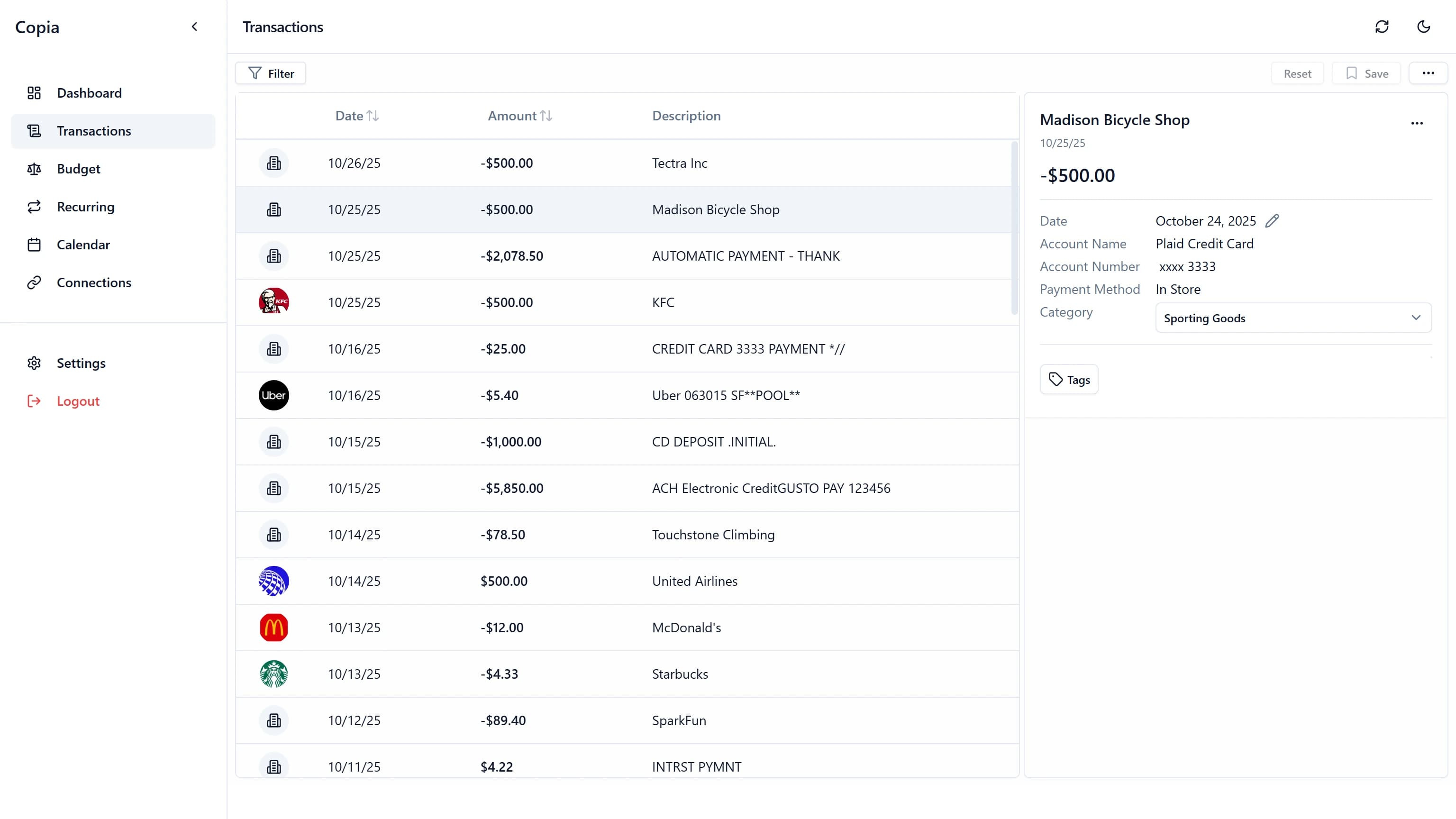Screen dimensions: 1456x819
Task: Open the Connections page
Action: (94, 282)
